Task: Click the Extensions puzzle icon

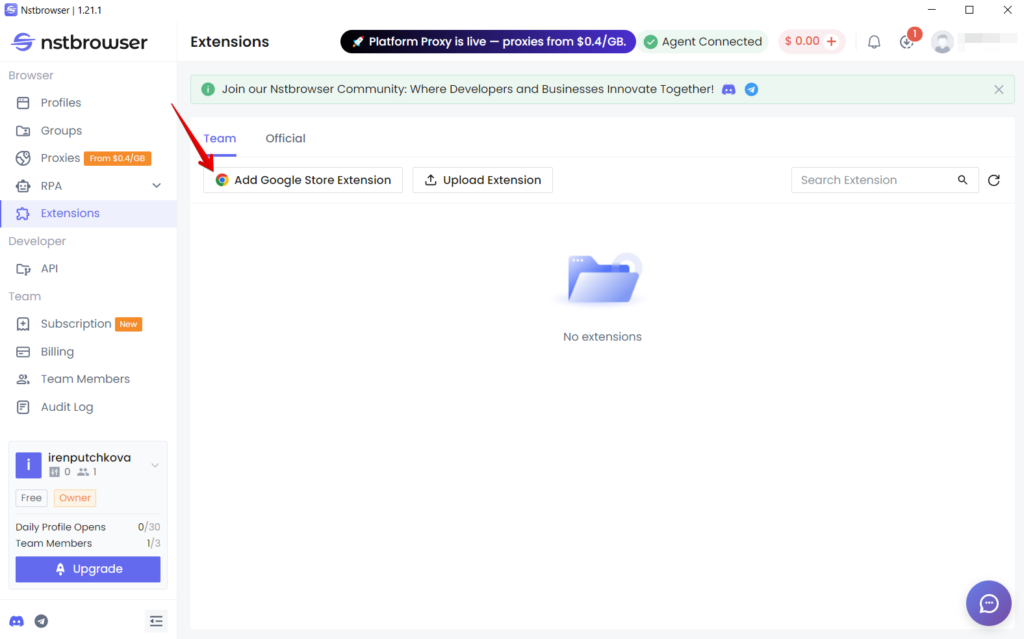Action: (23, 214)
